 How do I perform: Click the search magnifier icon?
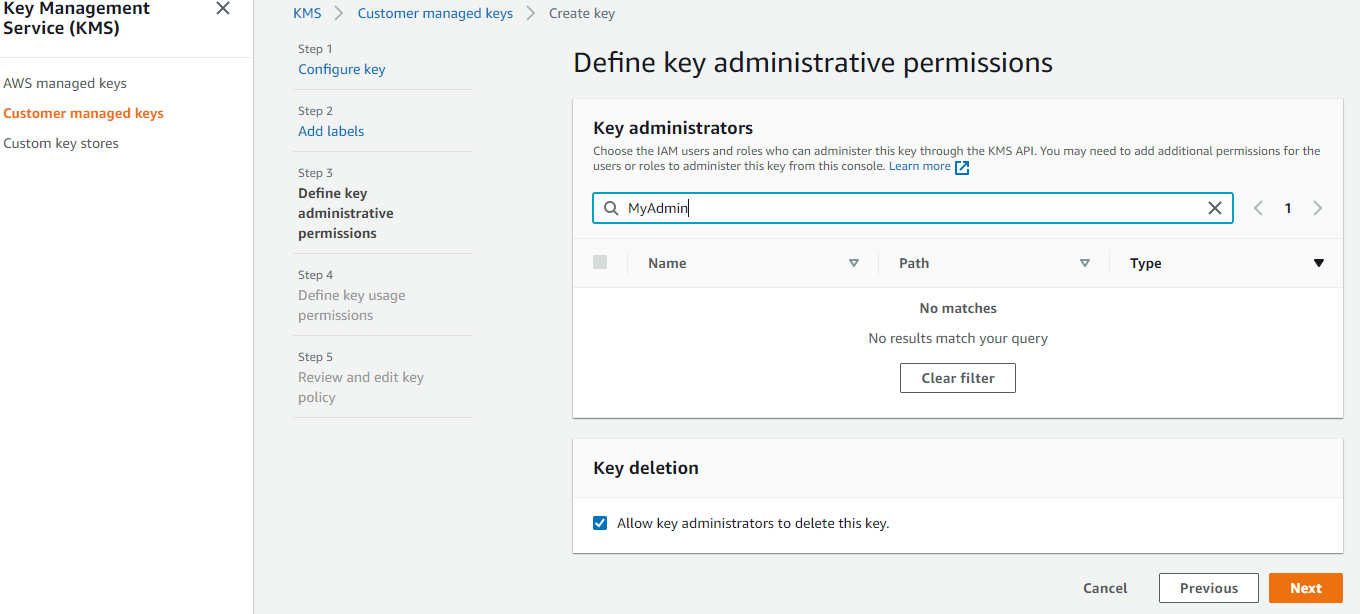click(x=610, y=208)
